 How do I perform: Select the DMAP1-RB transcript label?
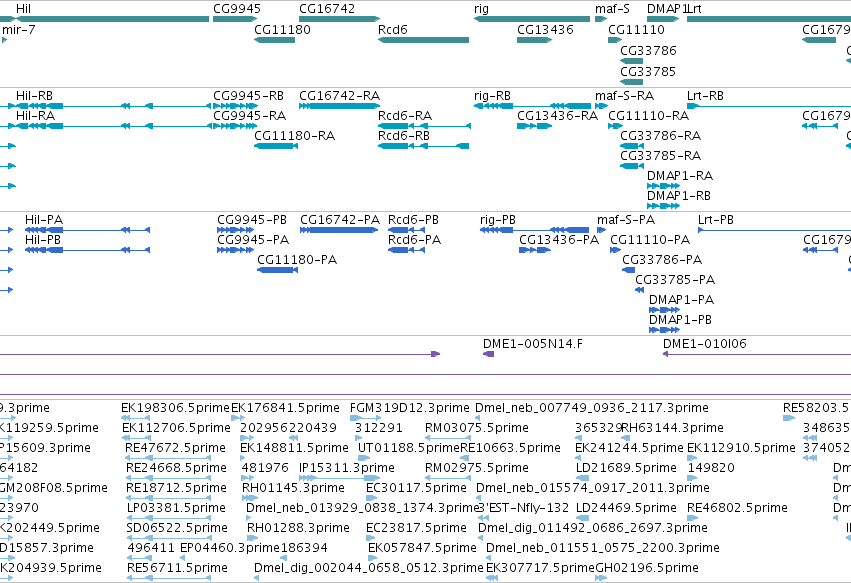679,196
